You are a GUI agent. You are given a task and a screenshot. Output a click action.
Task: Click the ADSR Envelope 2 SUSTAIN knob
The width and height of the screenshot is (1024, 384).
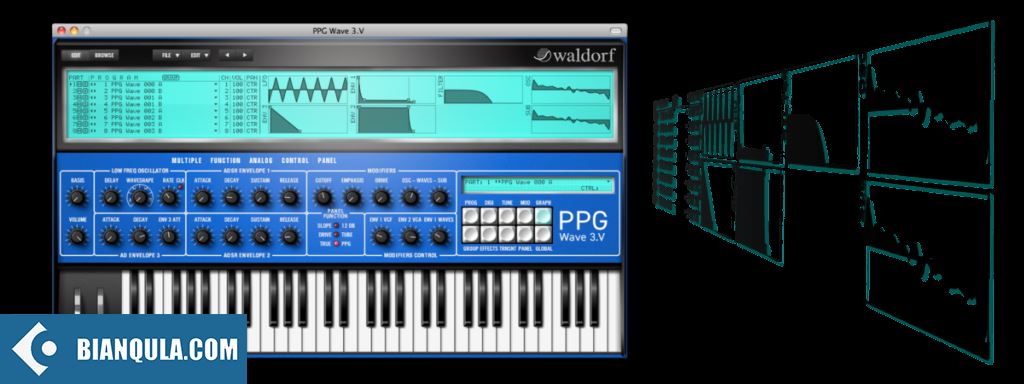[261, 236]
